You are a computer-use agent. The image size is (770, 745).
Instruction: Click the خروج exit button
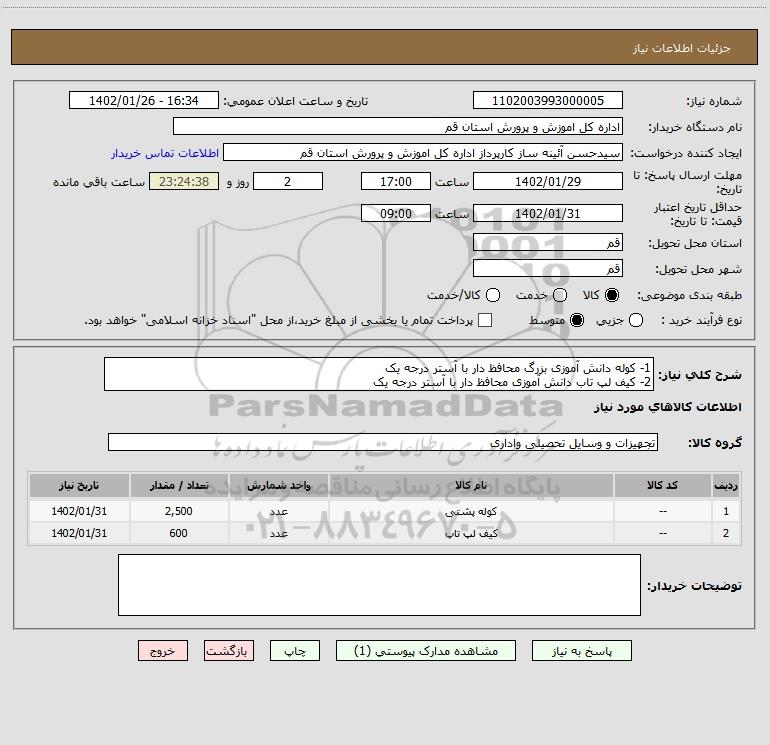(163, 651)
